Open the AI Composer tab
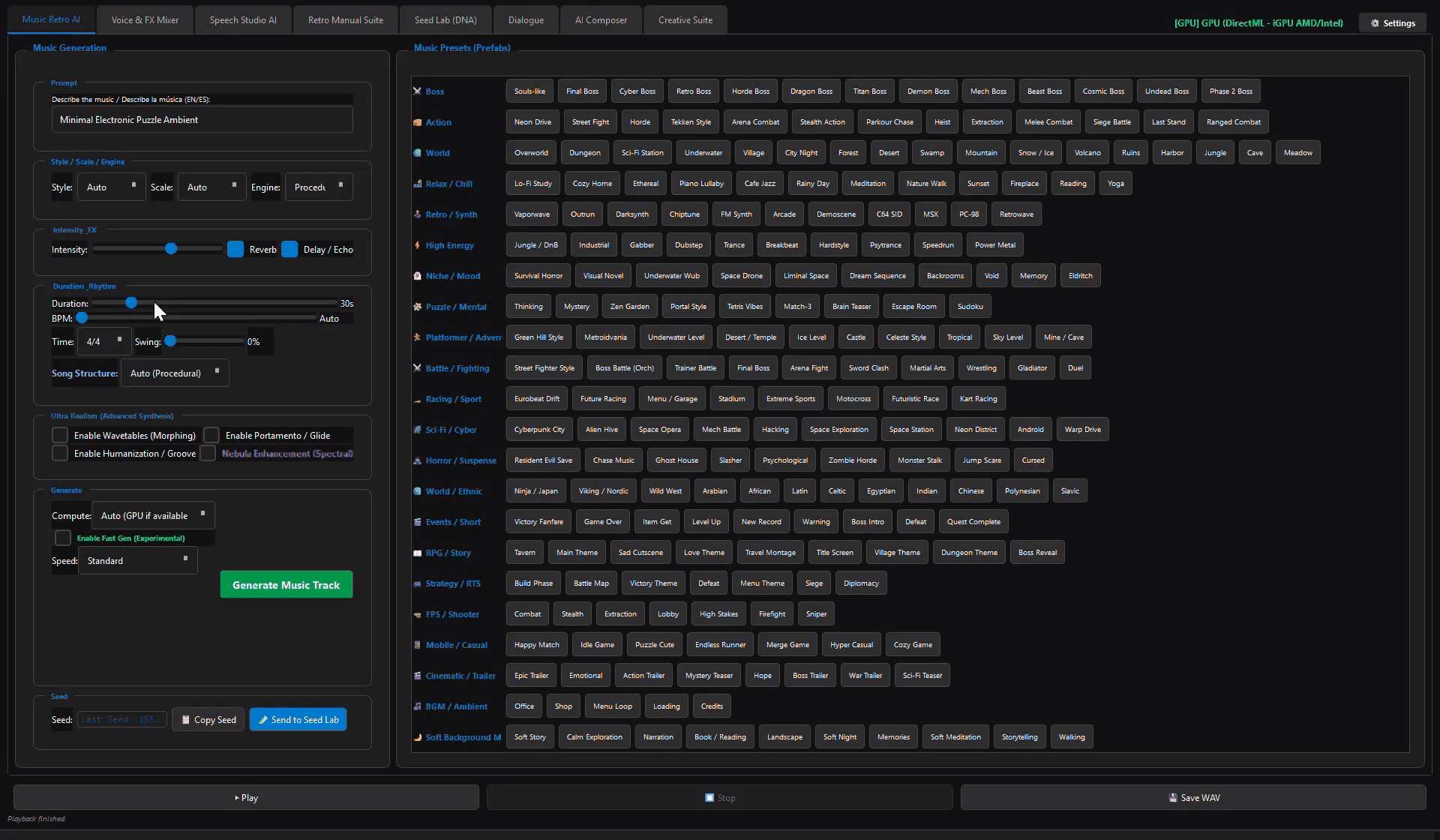The width and height of the screenshot is (1440, 840). 601,20
